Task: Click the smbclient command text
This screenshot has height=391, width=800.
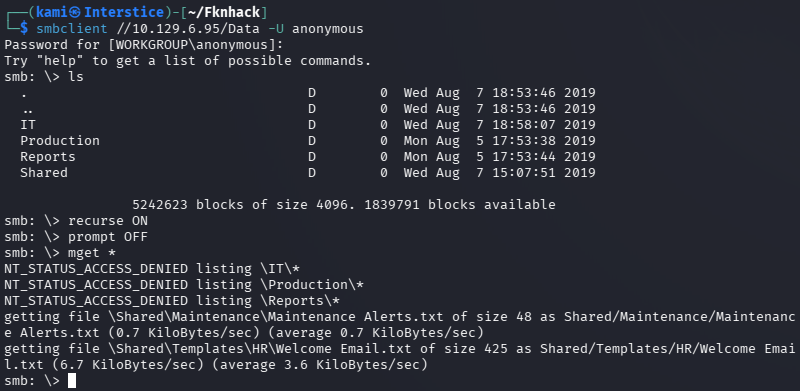Action: click(72, 29)
